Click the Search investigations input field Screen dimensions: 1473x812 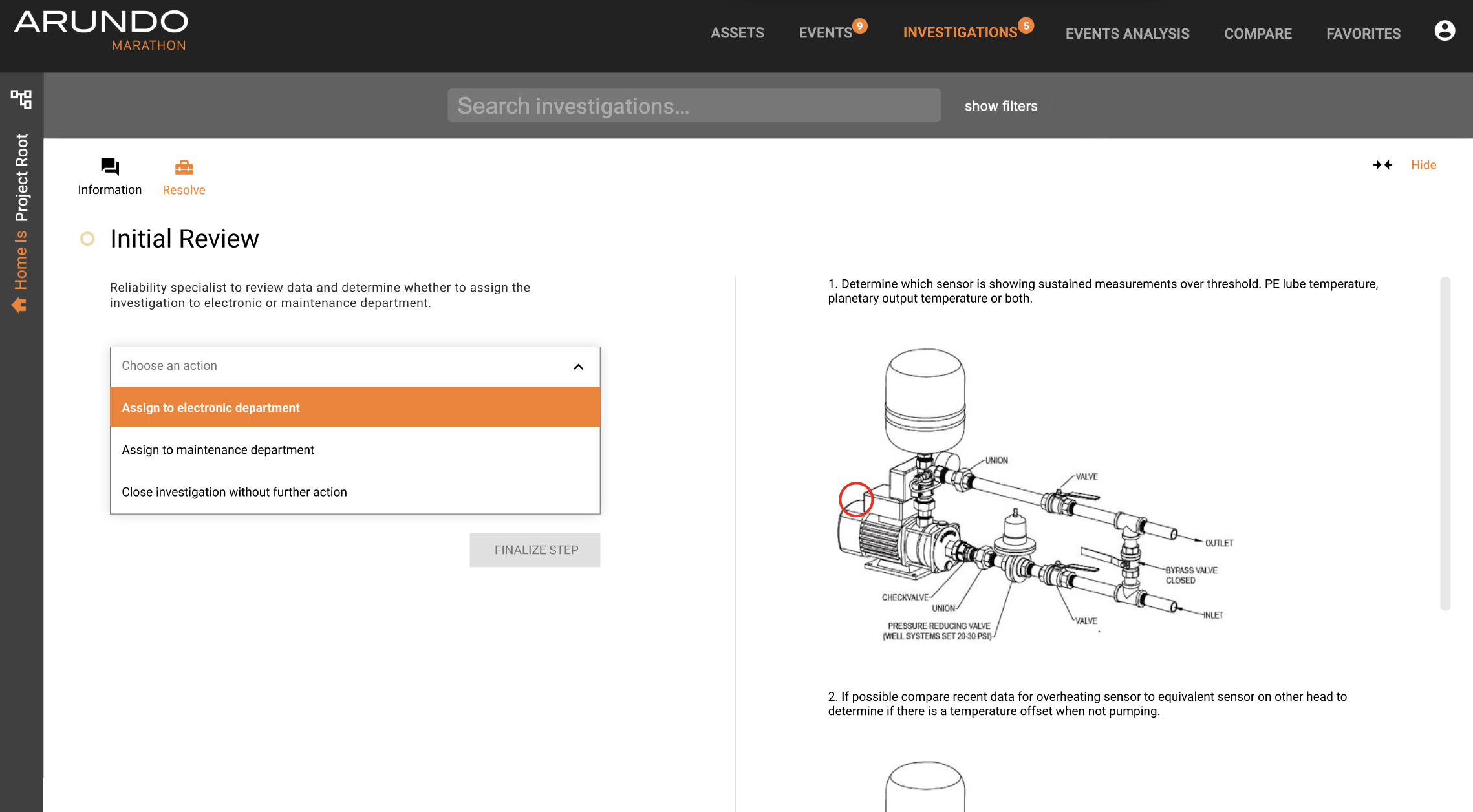click(x=694, y=105)
